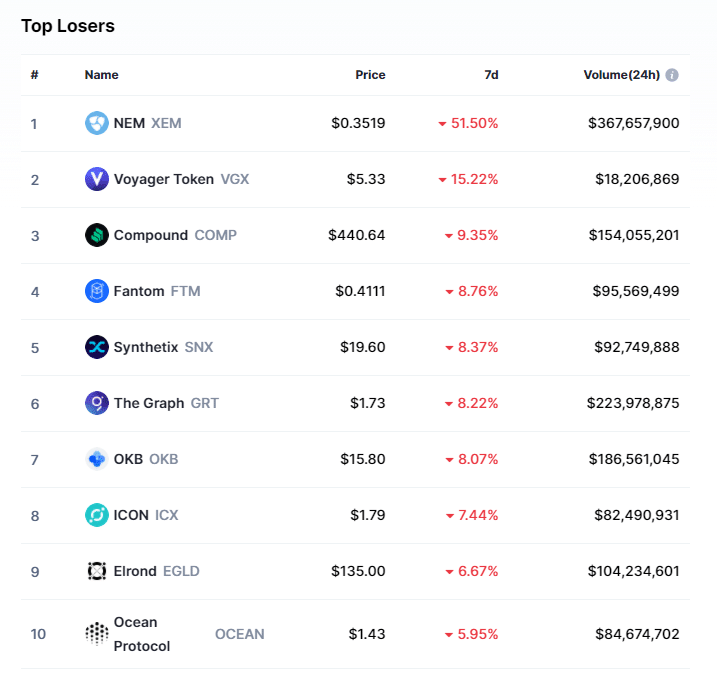717x678 pixels.
Task: Click NEM's 51.50% seven-day change
Action: tap(474, 123)
